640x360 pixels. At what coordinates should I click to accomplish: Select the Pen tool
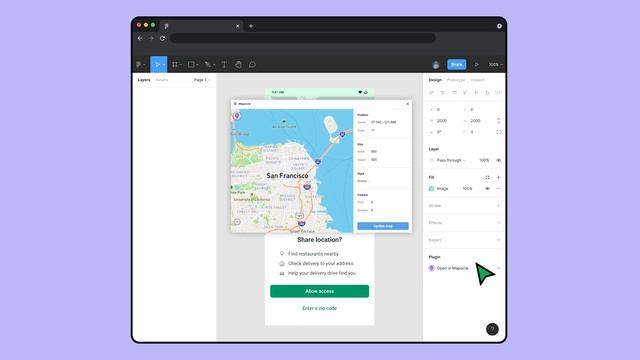point(208,64)
